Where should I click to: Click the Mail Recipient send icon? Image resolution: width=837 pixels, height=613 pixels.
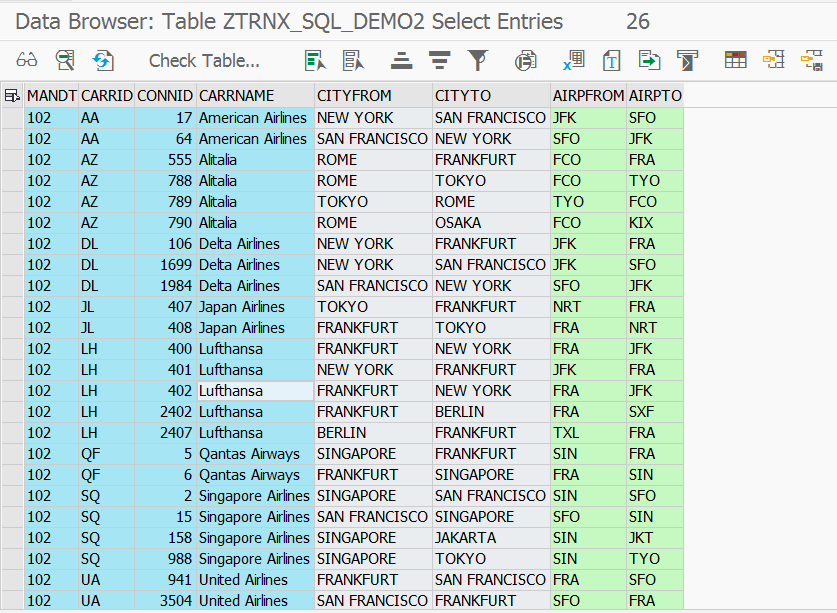(x=687, y=60)
